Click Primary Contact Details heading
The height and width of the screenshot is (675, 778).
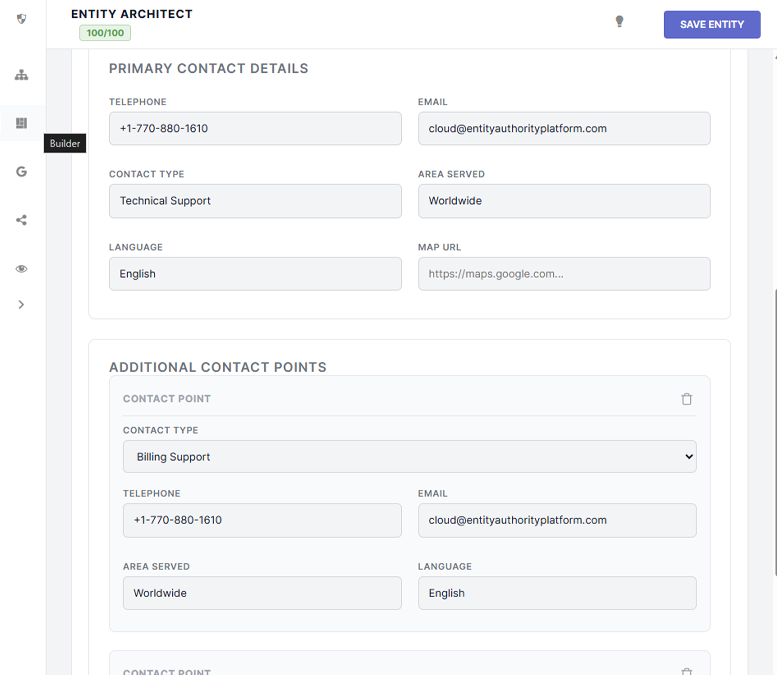point(208,68)
